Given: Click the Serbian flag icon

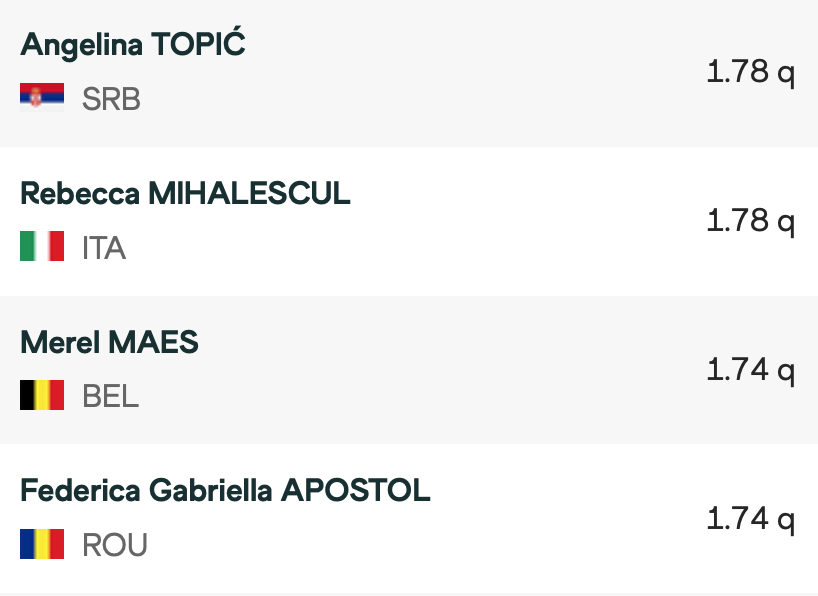Looking at the screenshot, I should pos(42,97).
